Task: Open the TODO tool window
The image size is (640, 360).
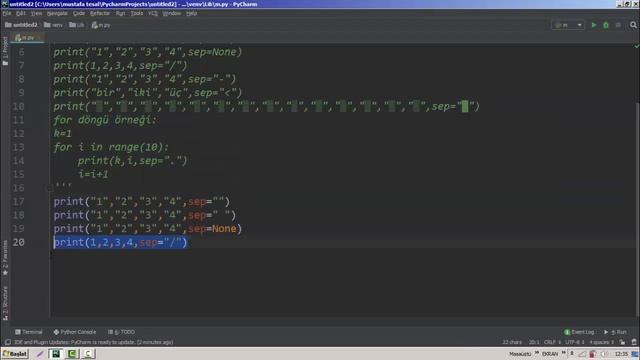Action: tap(121, 332)
